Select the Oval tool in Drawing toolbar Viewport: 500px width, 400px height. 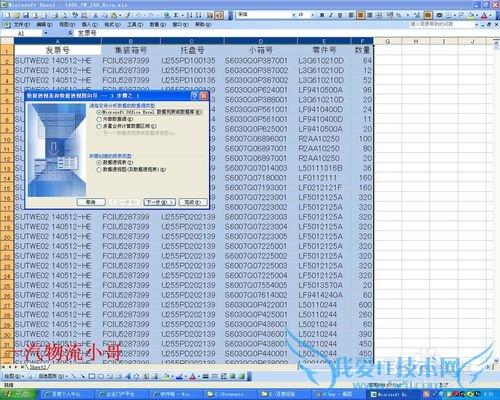101,376
